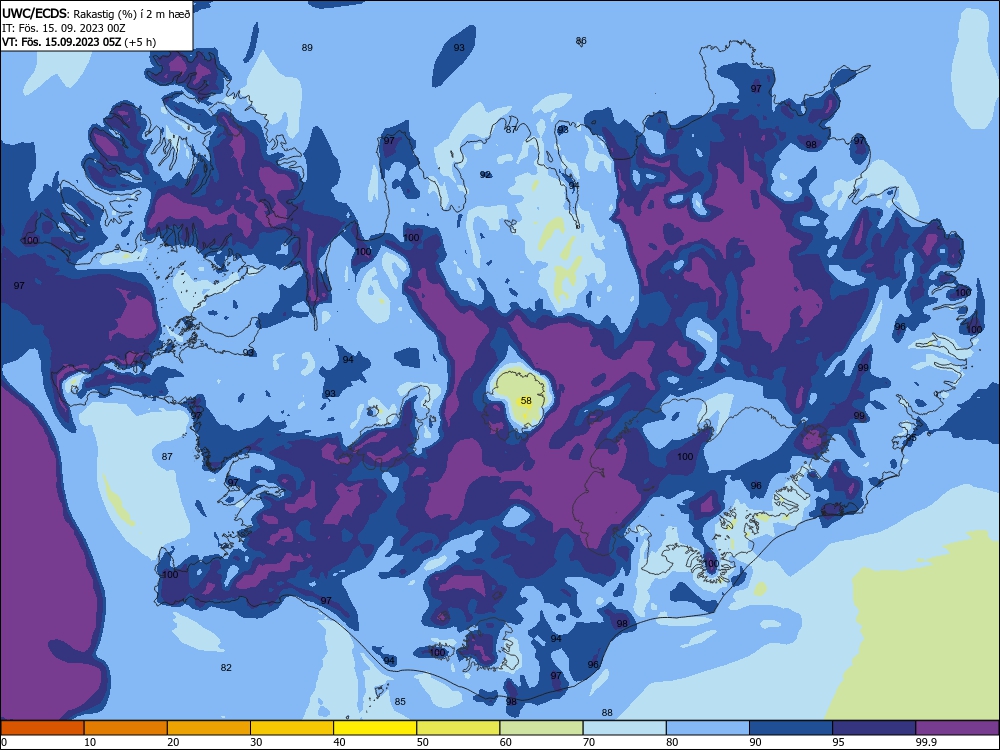The height and width of the screenshot is (750, 1000).
Task: Click the indigo 95–99.9 legend swatch
Action: pyautogui.click(x=874, y=728)
